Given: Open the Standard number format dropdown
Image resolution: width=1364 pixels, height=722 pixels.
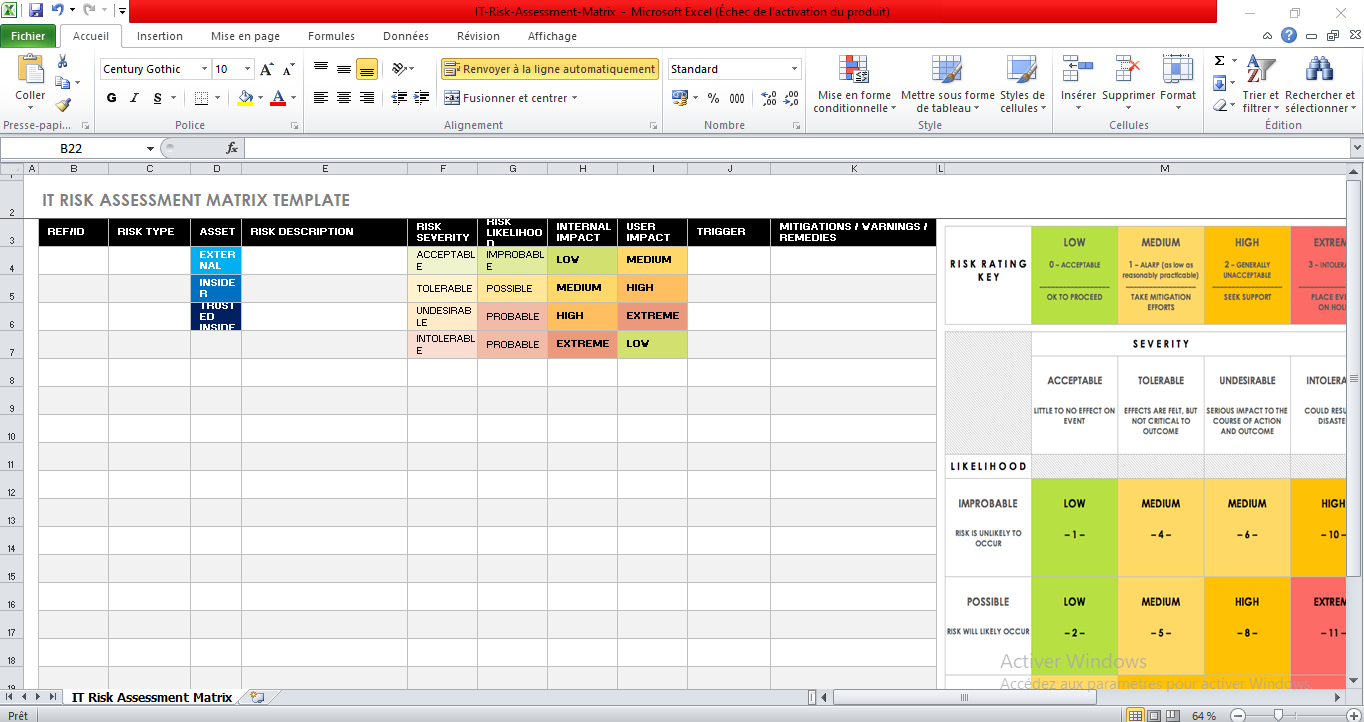Looking at the screenshot, I should (793, 69).
